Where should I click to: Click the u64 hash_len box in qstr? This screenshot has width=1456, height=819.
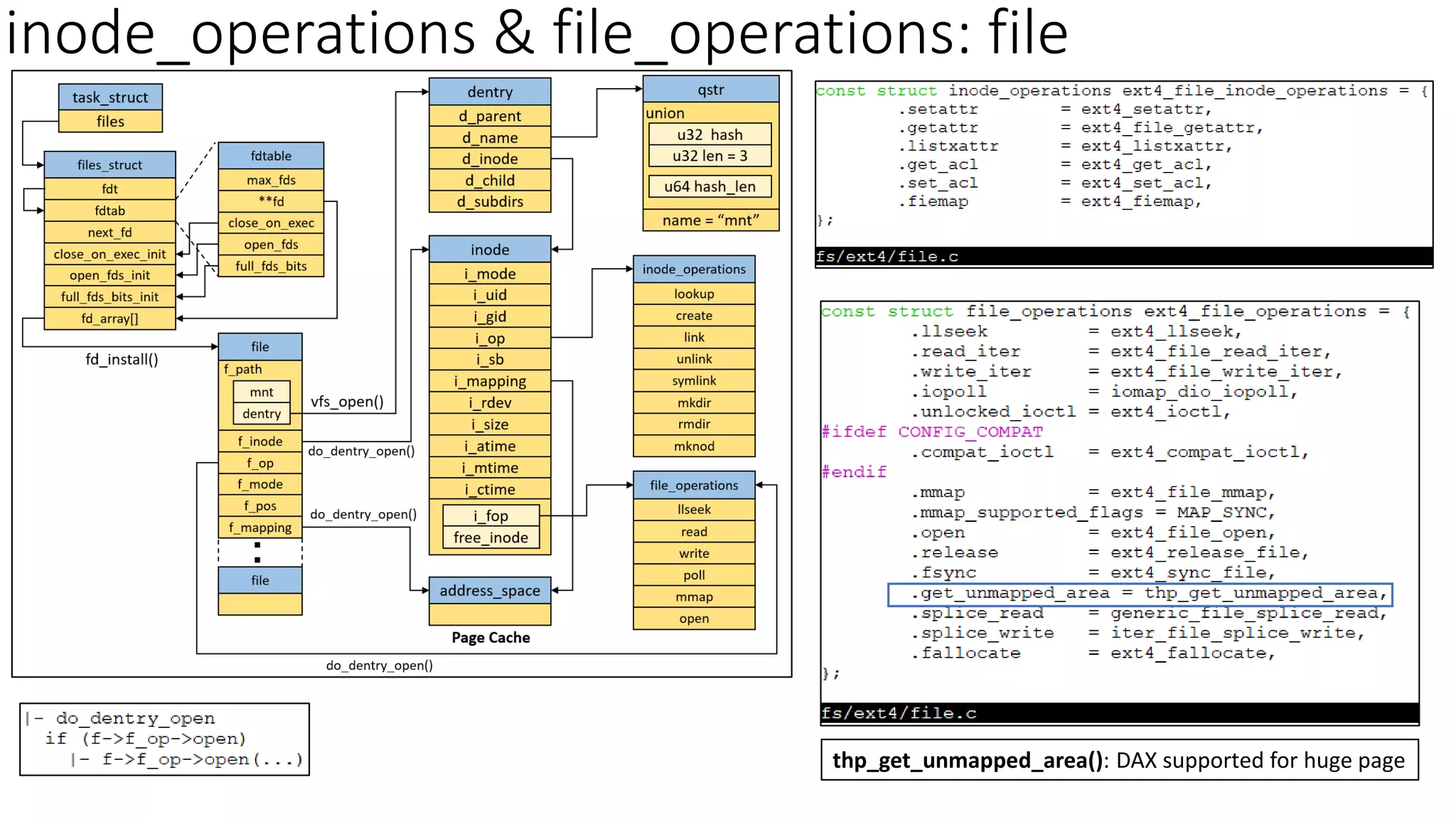tap(710, 186)
